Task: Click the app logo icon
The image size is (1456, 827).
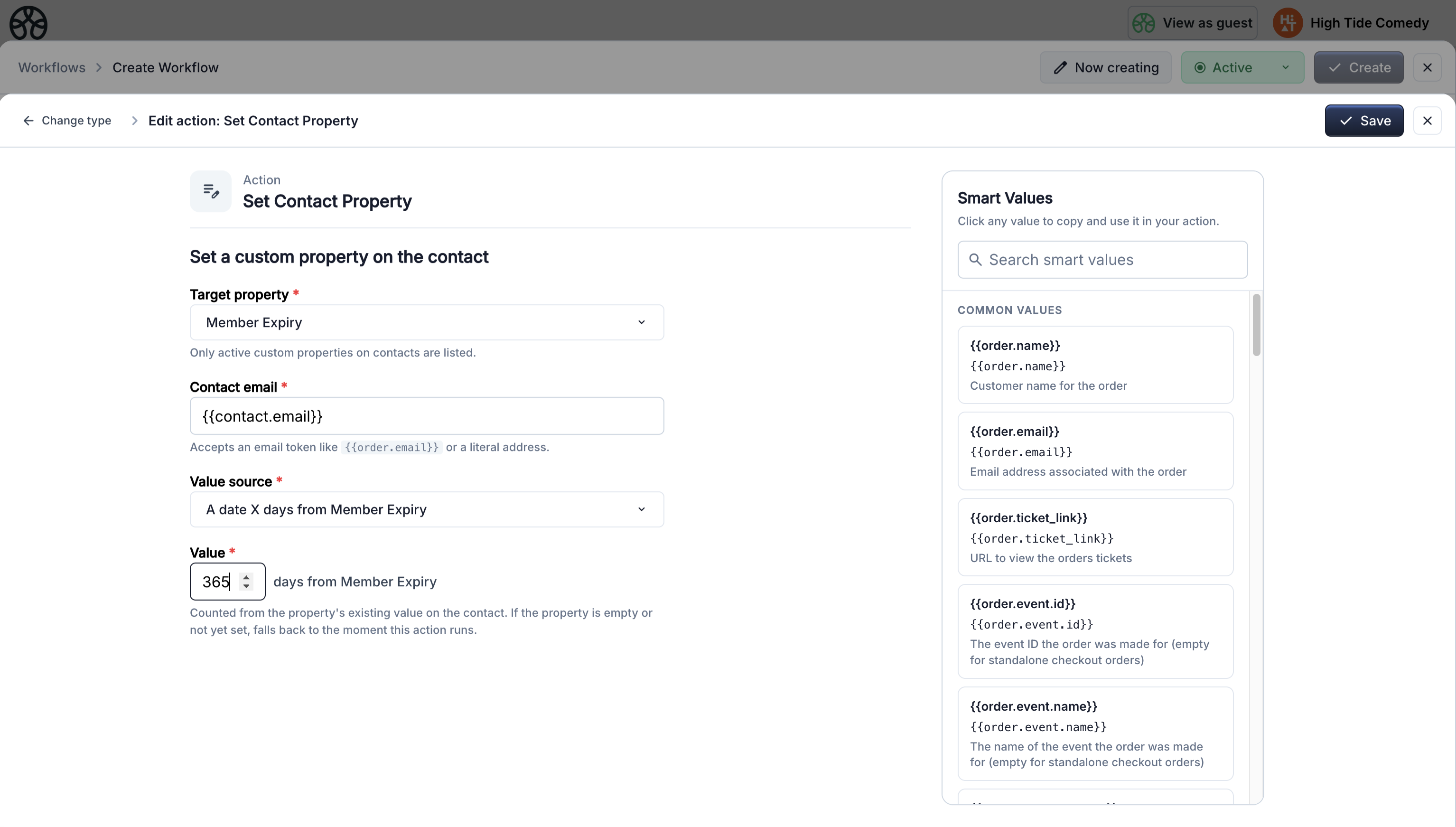Action: (x=28, y=23)
